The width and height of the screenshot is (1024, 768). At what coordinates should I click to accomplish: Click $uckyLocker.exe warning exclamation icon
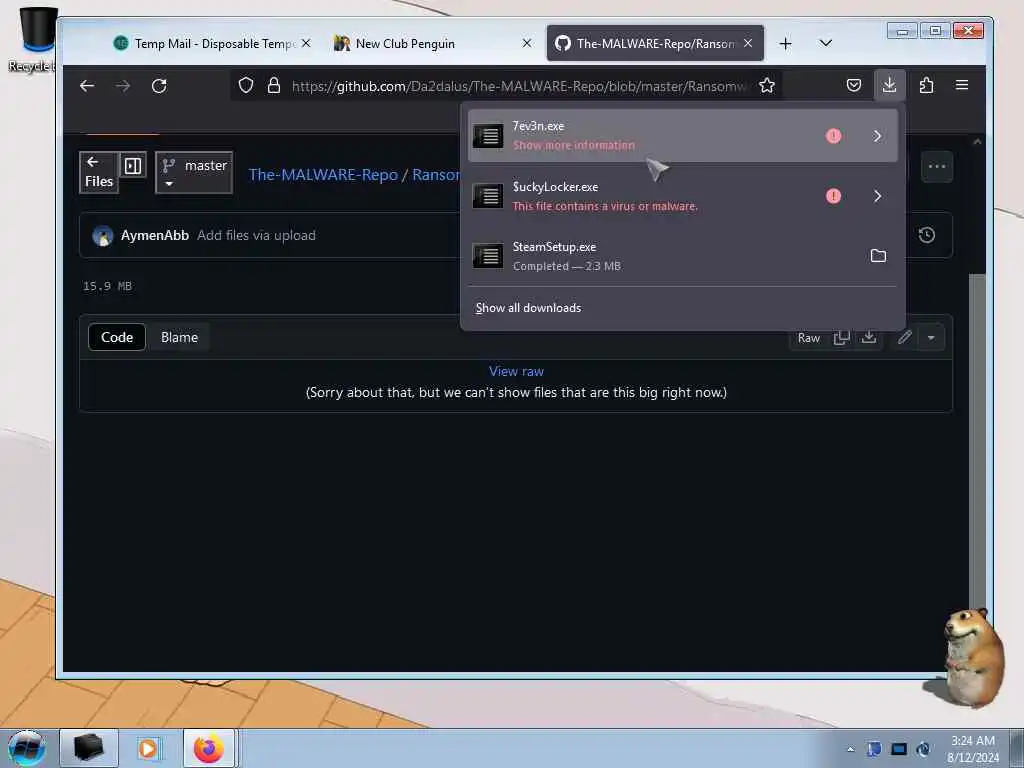pos(833,196)
